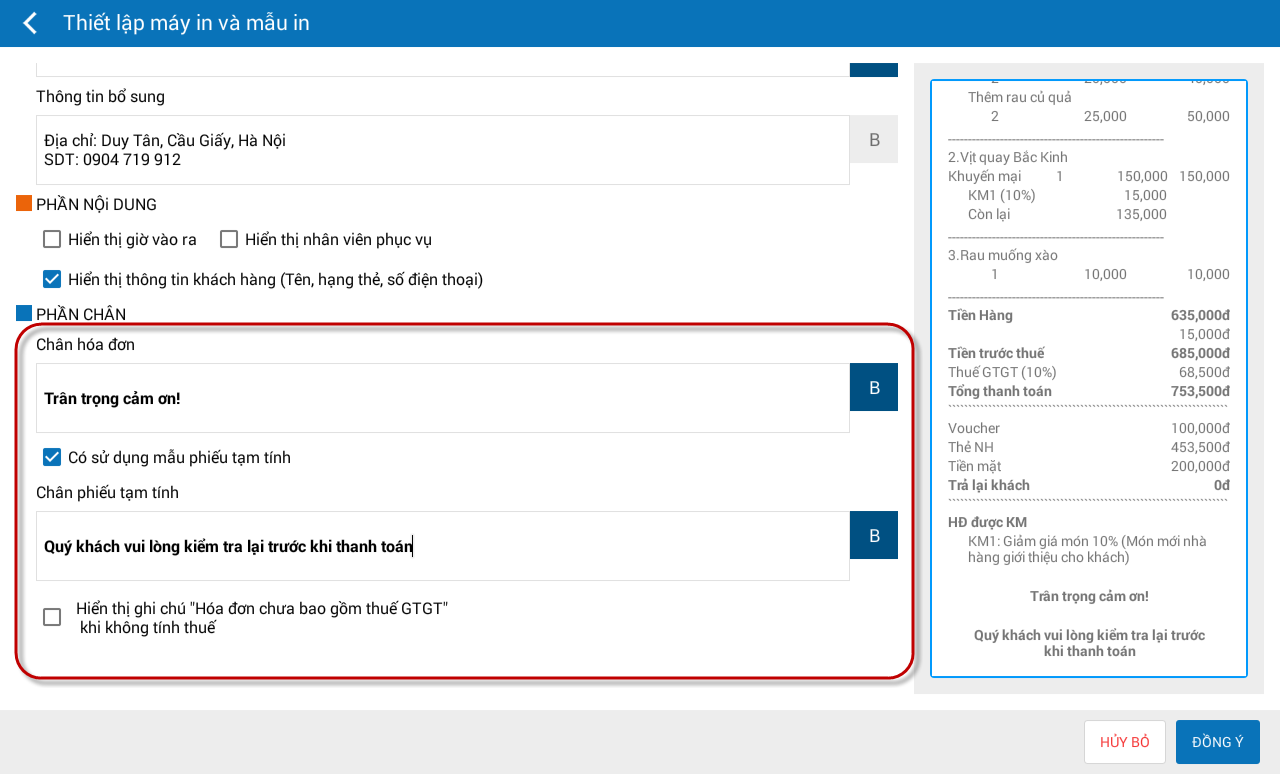Click 'Thêm rau củ quả' line in preview

1020,97
